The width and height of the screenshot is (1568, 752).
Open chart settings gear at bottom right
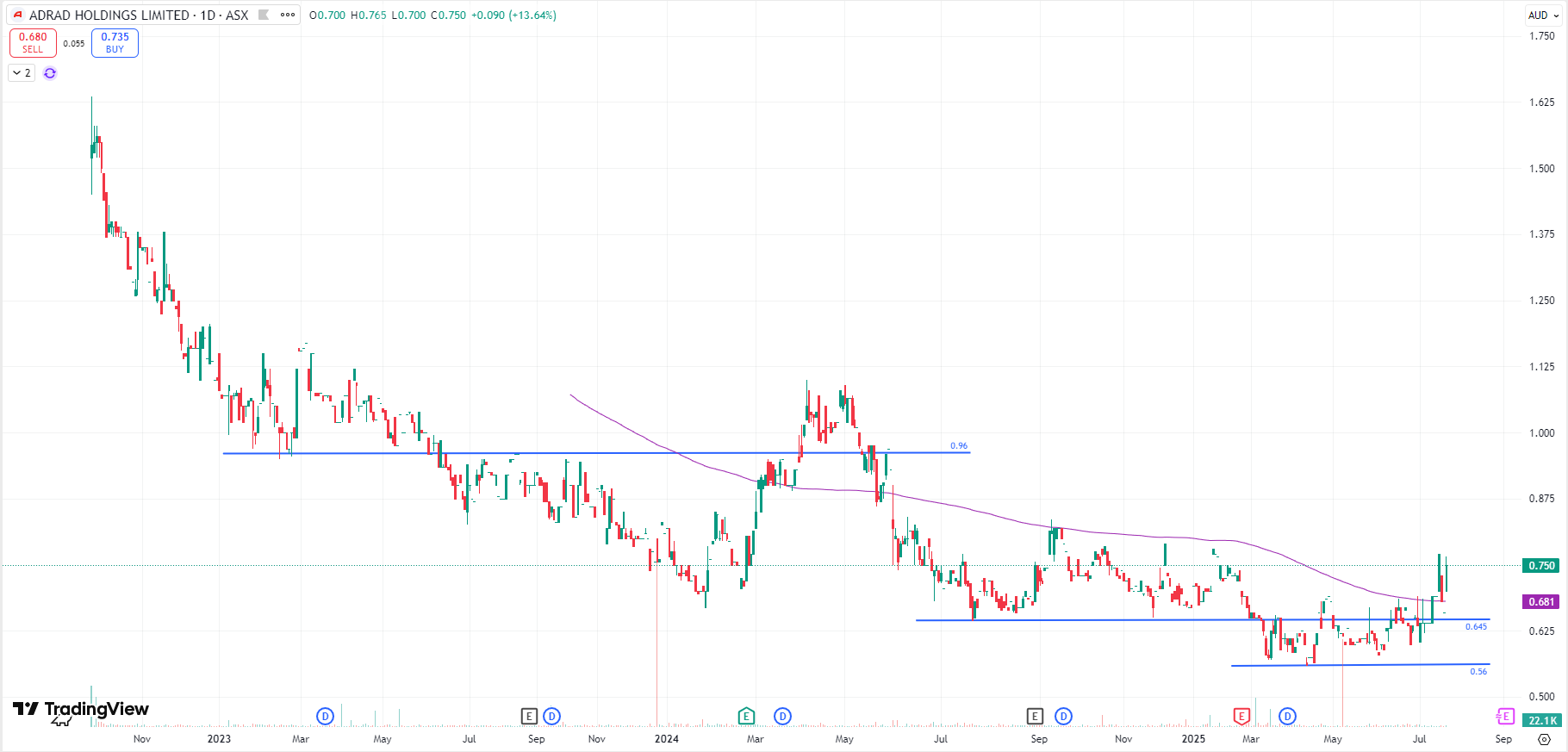(x=1543, y=739)
